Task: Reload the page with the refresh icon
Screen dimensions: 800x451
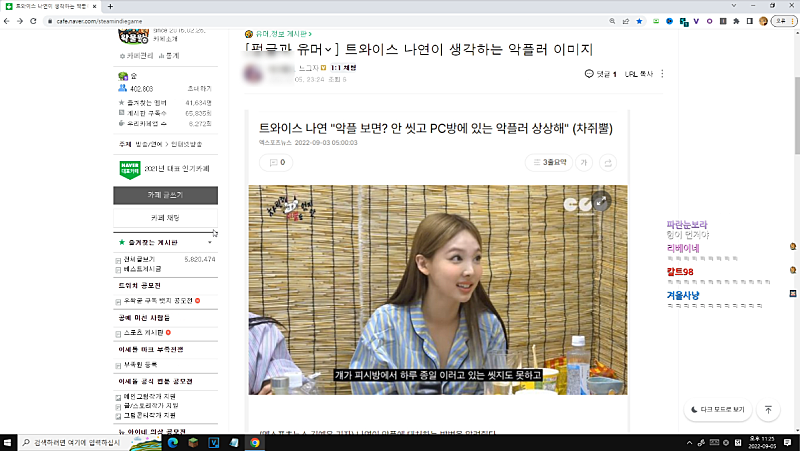Action: [x=33, y=21]
